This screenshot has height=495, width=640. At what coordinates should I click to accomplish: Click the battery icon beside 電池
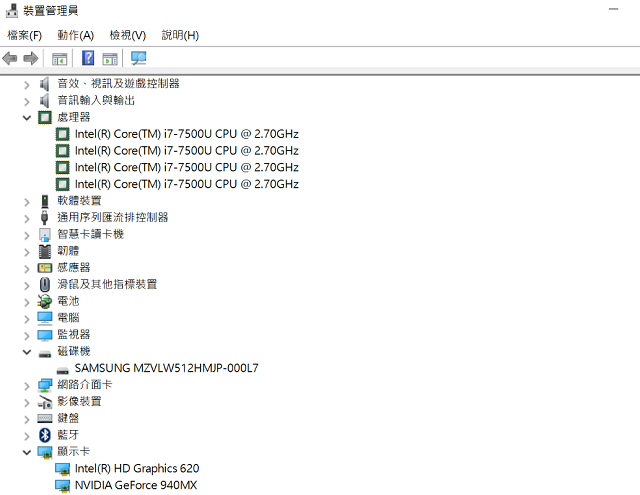[x=45, y=302]
